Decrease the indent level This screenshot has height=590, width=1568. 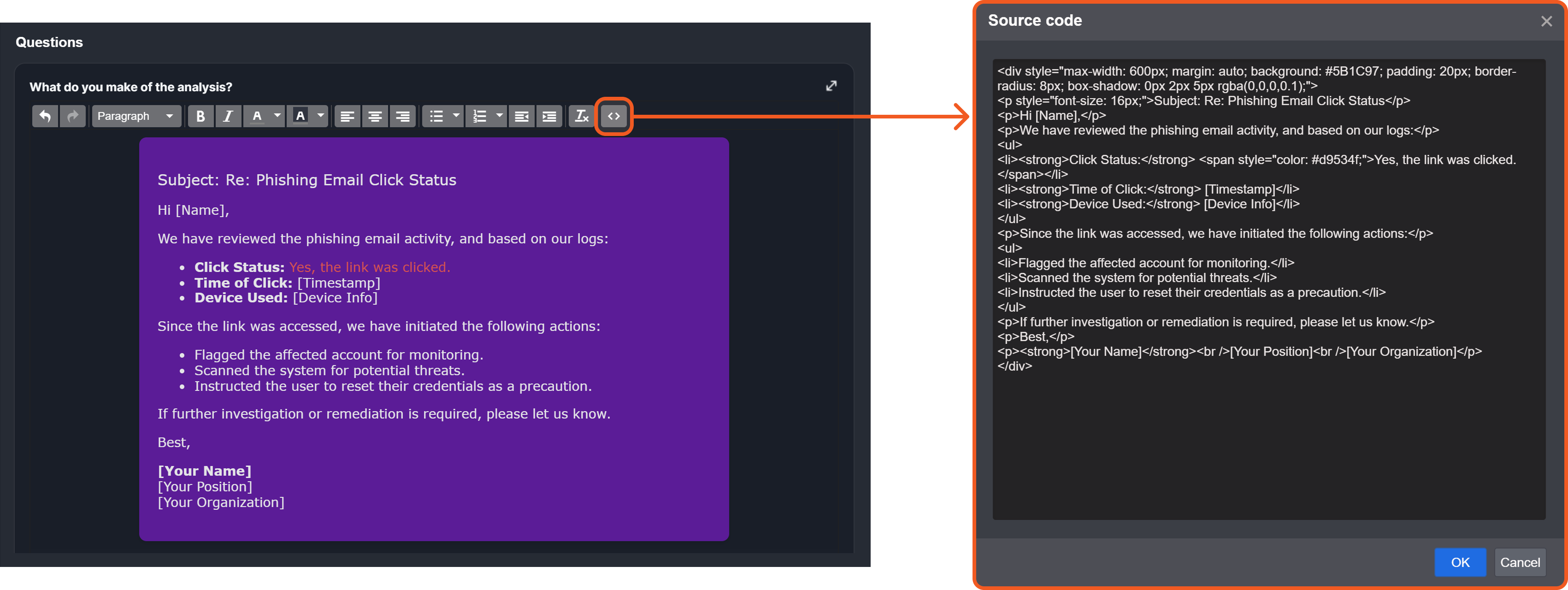(x=522, y=116)
